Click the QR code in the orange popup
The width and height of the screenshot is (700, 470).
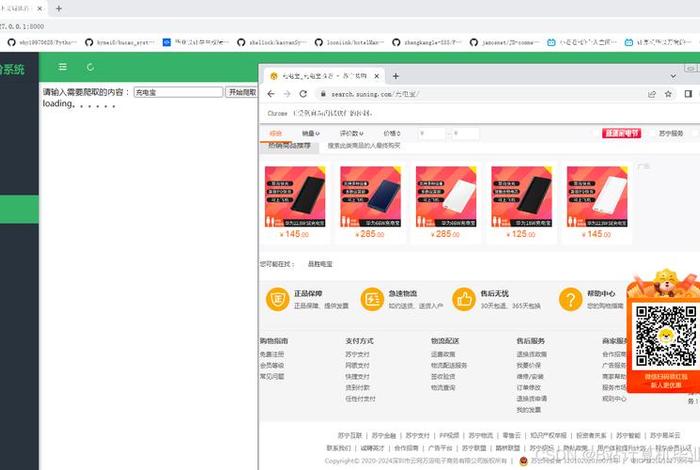coord(666,336)
